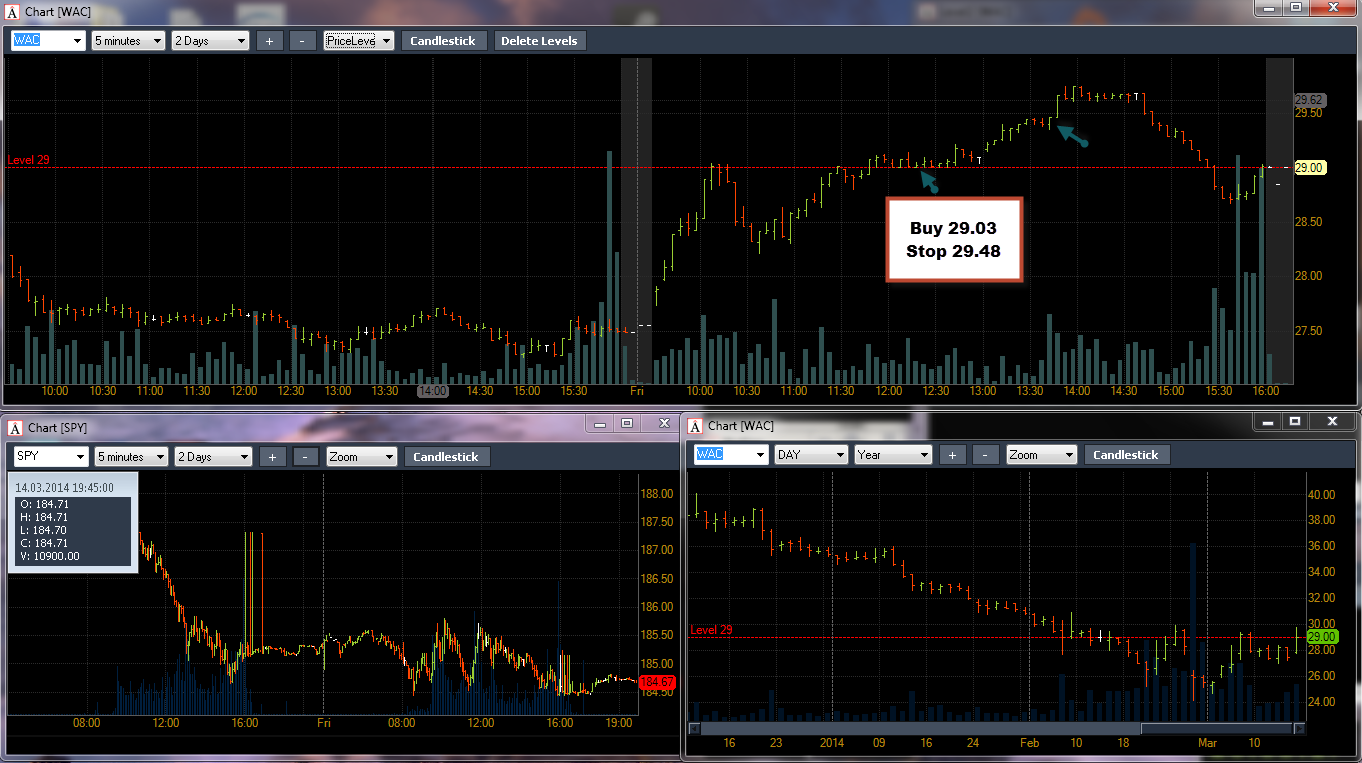The height and width of the screenshot is (763, 1362).
Task: Click minus button in WAC daily chart toolbar
Action: tap(986, 455)
